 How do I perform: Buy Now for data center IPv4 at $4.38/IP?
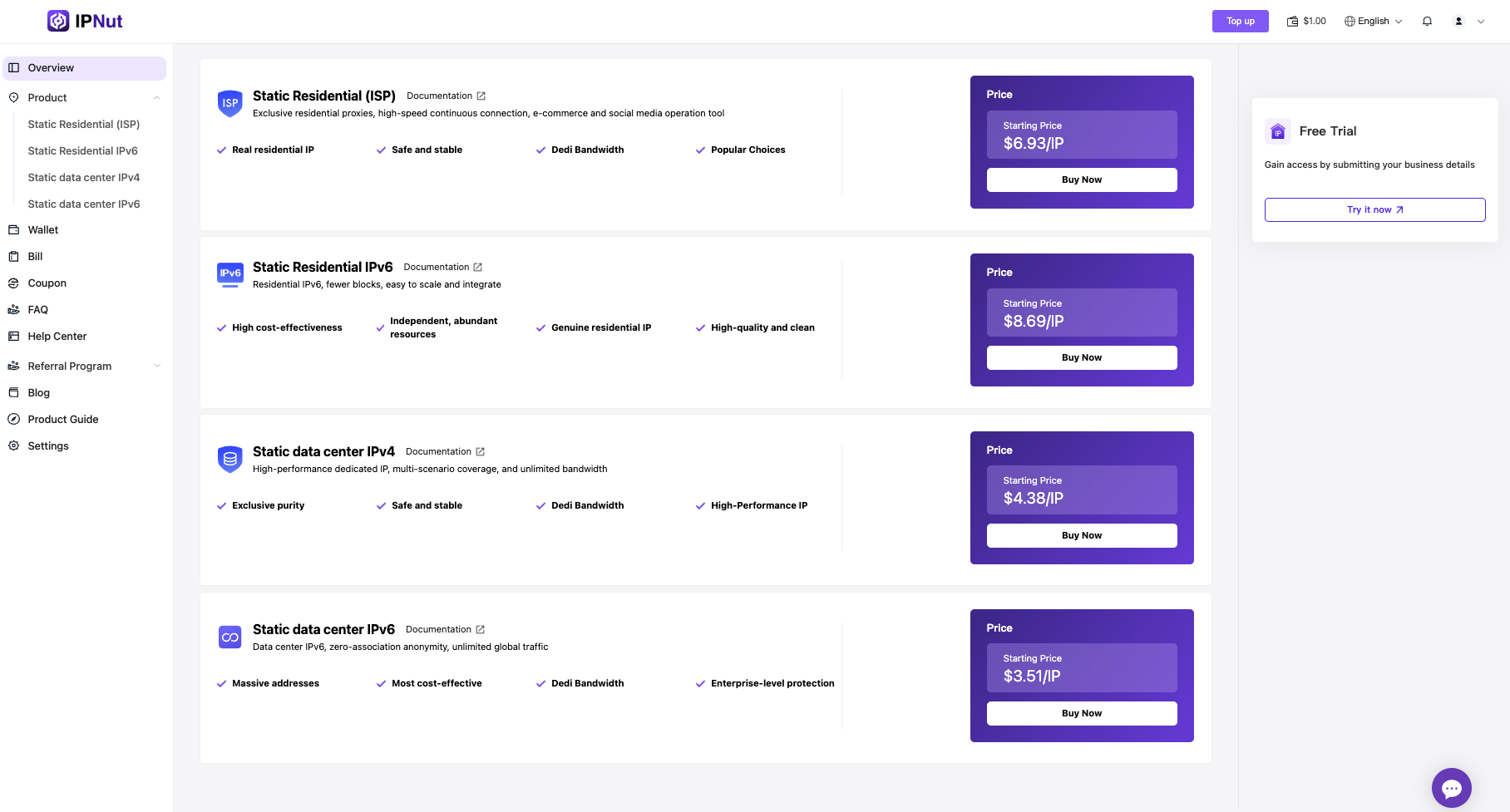click(1082, 536)
